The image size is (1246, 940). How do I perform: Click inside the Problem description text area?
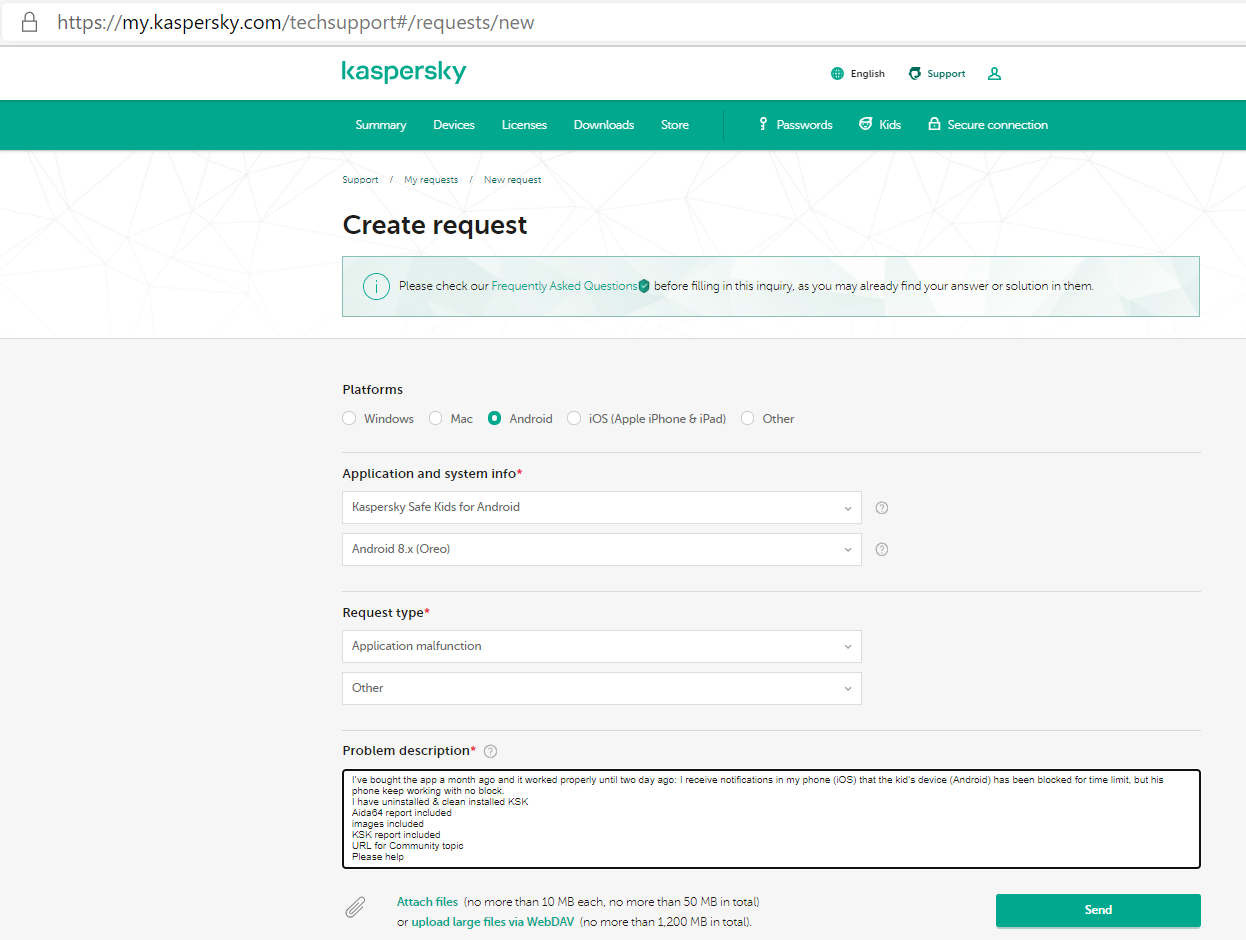click(771, 819)
